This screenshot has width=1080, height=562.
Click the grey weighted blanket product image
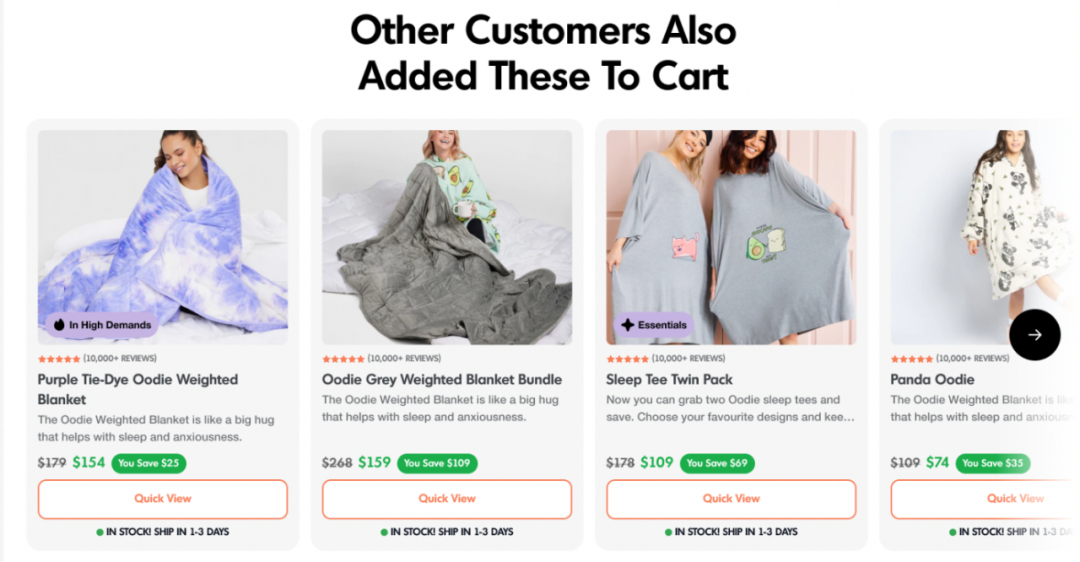point(447,237)
